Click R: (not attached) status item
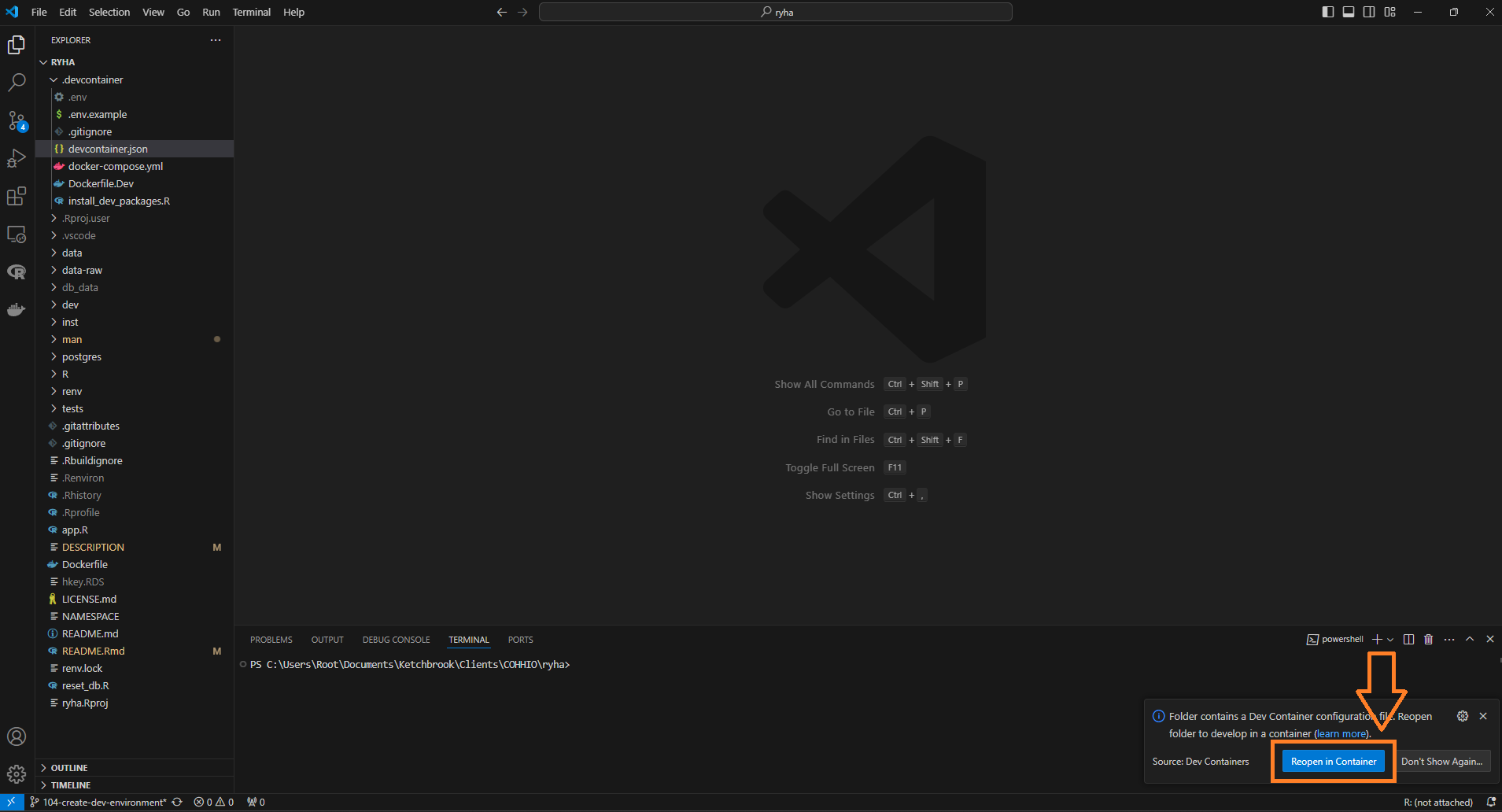 pyautogui.click(x=1438, y=802)
